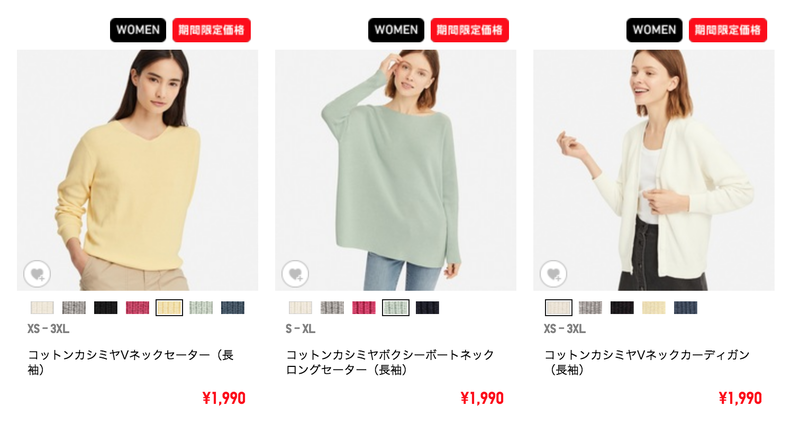Open コットンカシミヤボクシーボートネック ロングセーター link

[390, 362]
